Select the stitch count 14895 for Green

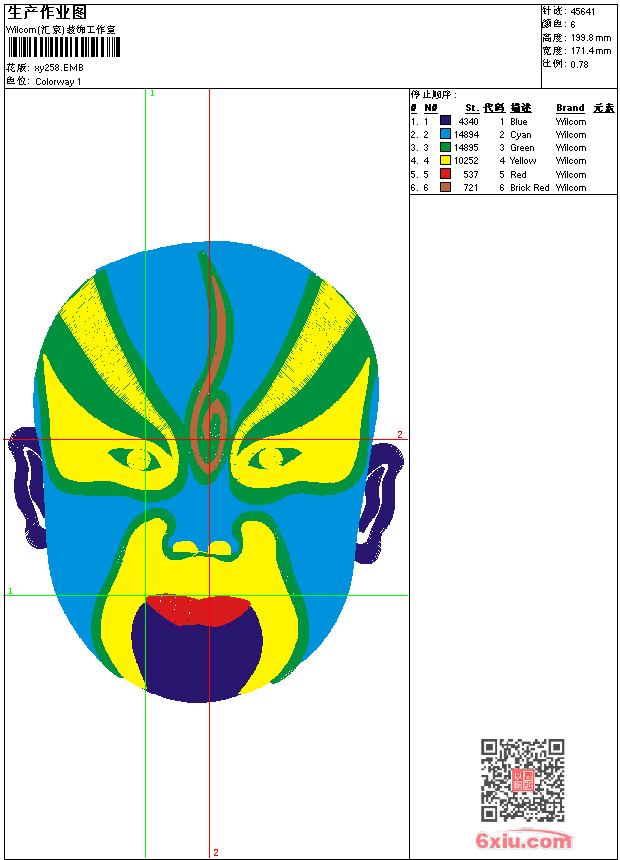coord(466,148)
